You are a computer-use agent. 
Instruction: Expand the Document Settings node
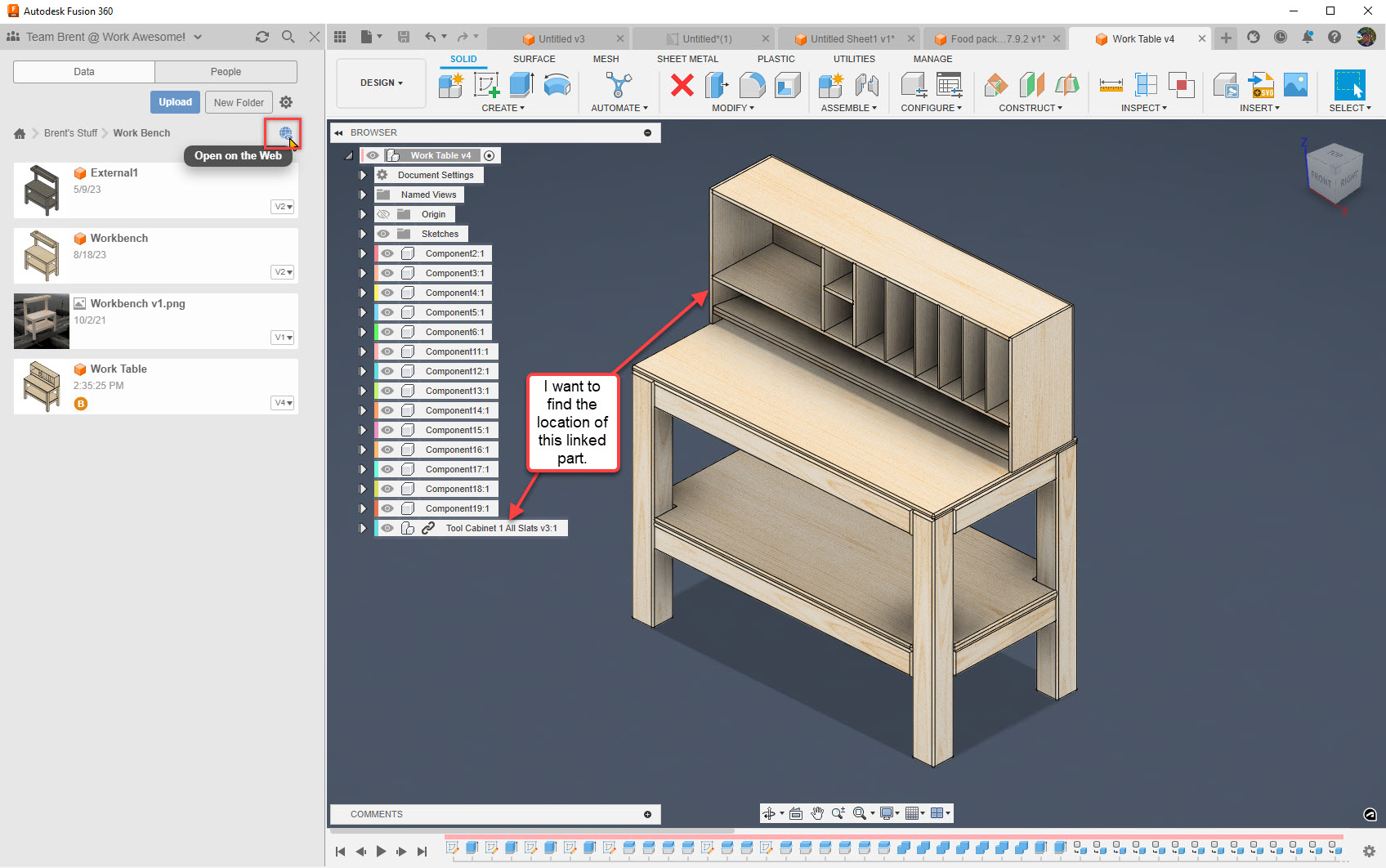[x=363, y=174]
